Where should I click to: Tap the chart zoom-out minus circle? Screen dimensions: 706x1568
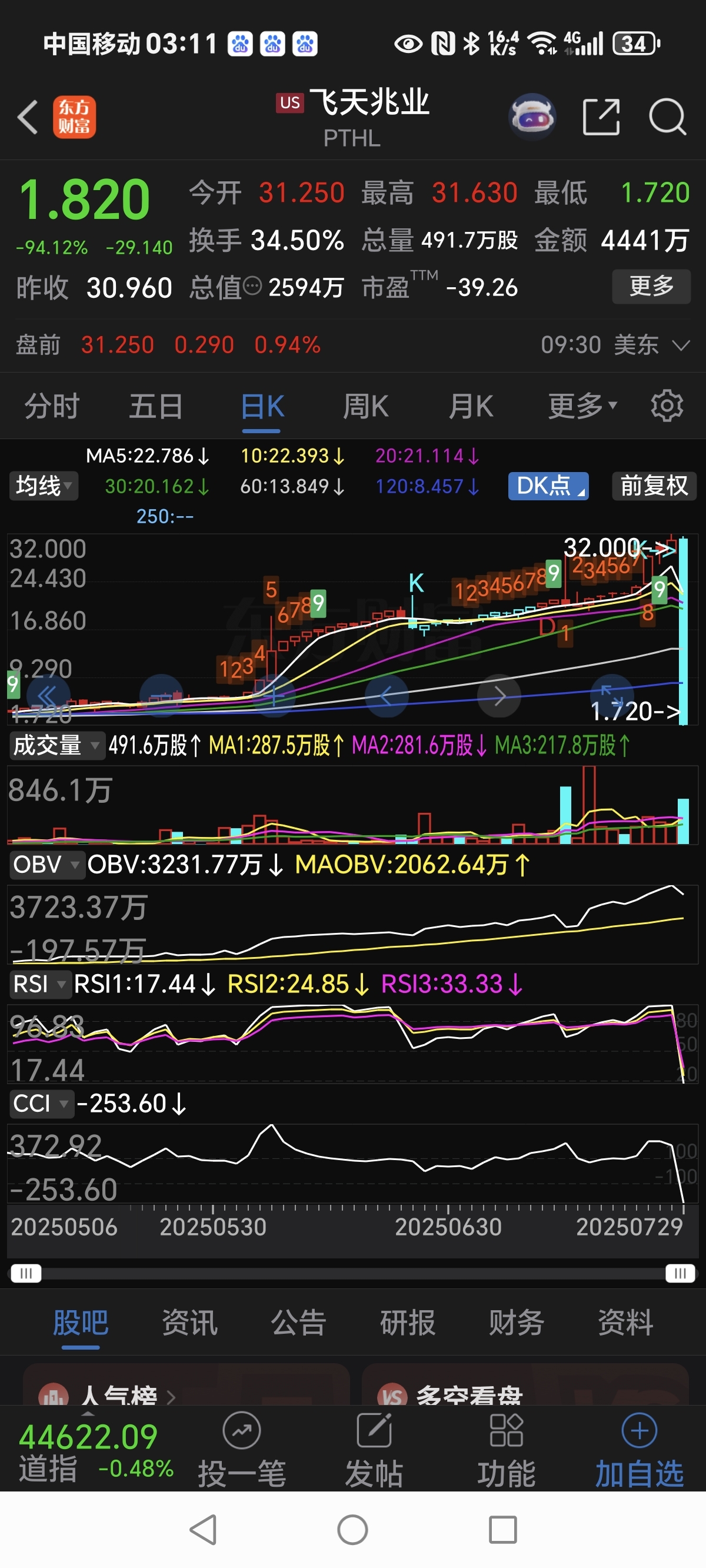[161, 696]
